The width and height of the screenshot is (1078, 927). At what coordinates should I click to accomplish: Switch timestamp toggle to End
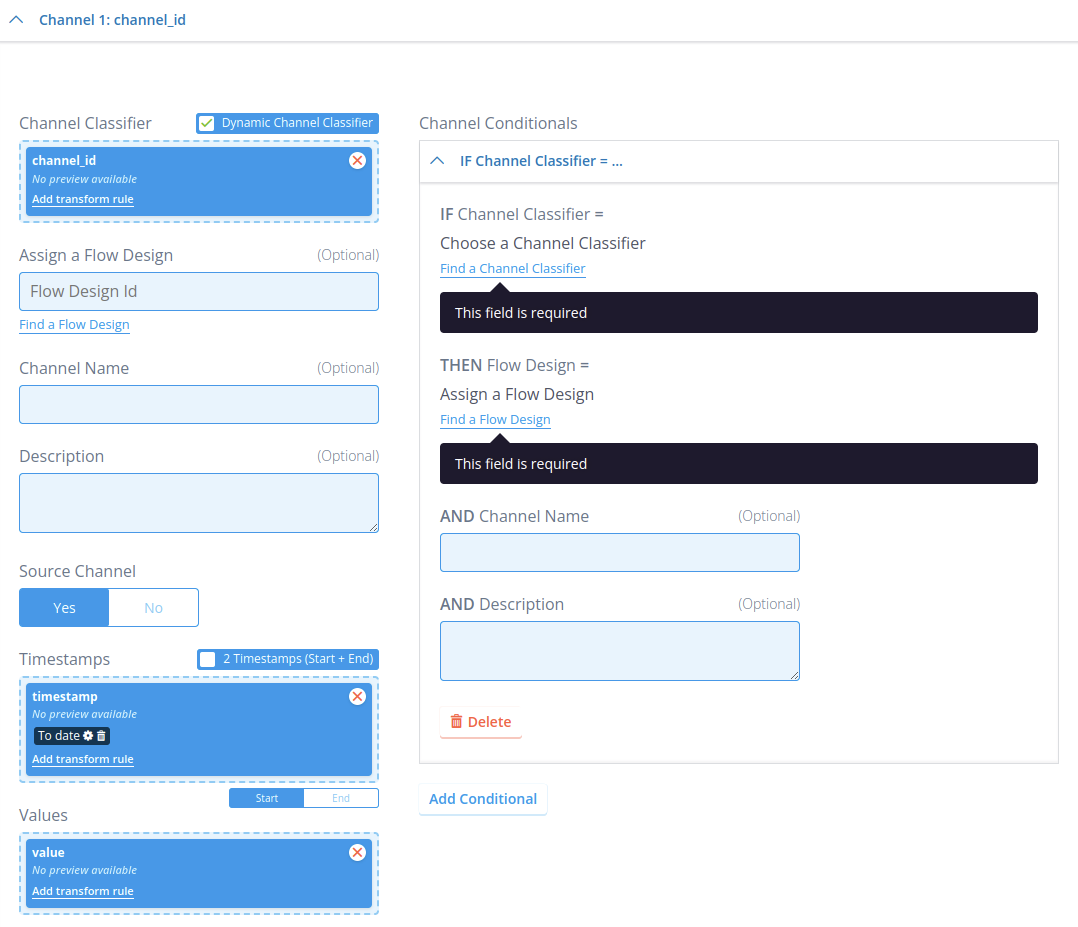341,798
